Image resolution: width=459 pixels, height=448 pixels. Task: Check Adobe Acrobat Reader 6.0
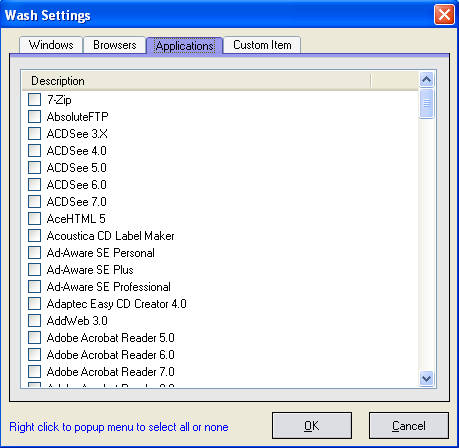[34, 354]
